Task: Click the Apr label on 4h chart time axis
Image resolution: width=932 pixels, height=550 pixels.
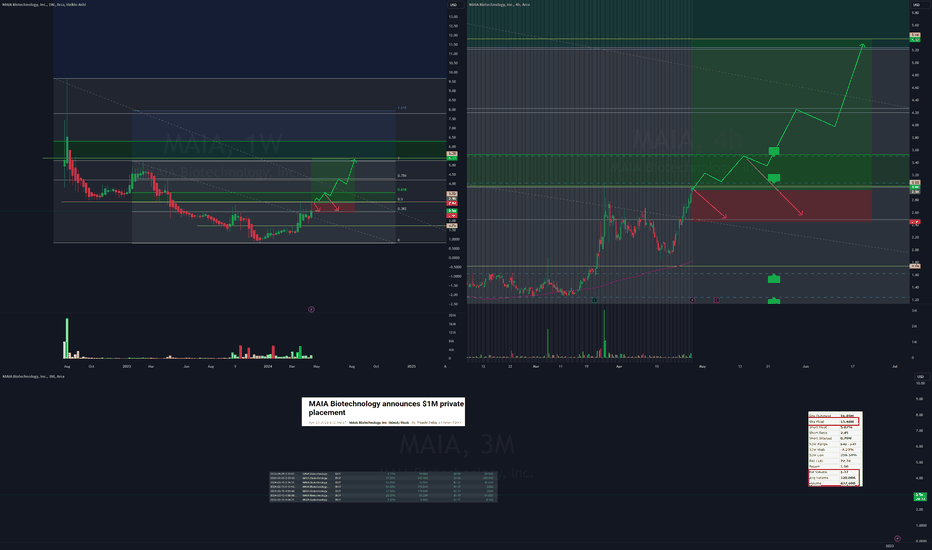Action: (619, 366)
